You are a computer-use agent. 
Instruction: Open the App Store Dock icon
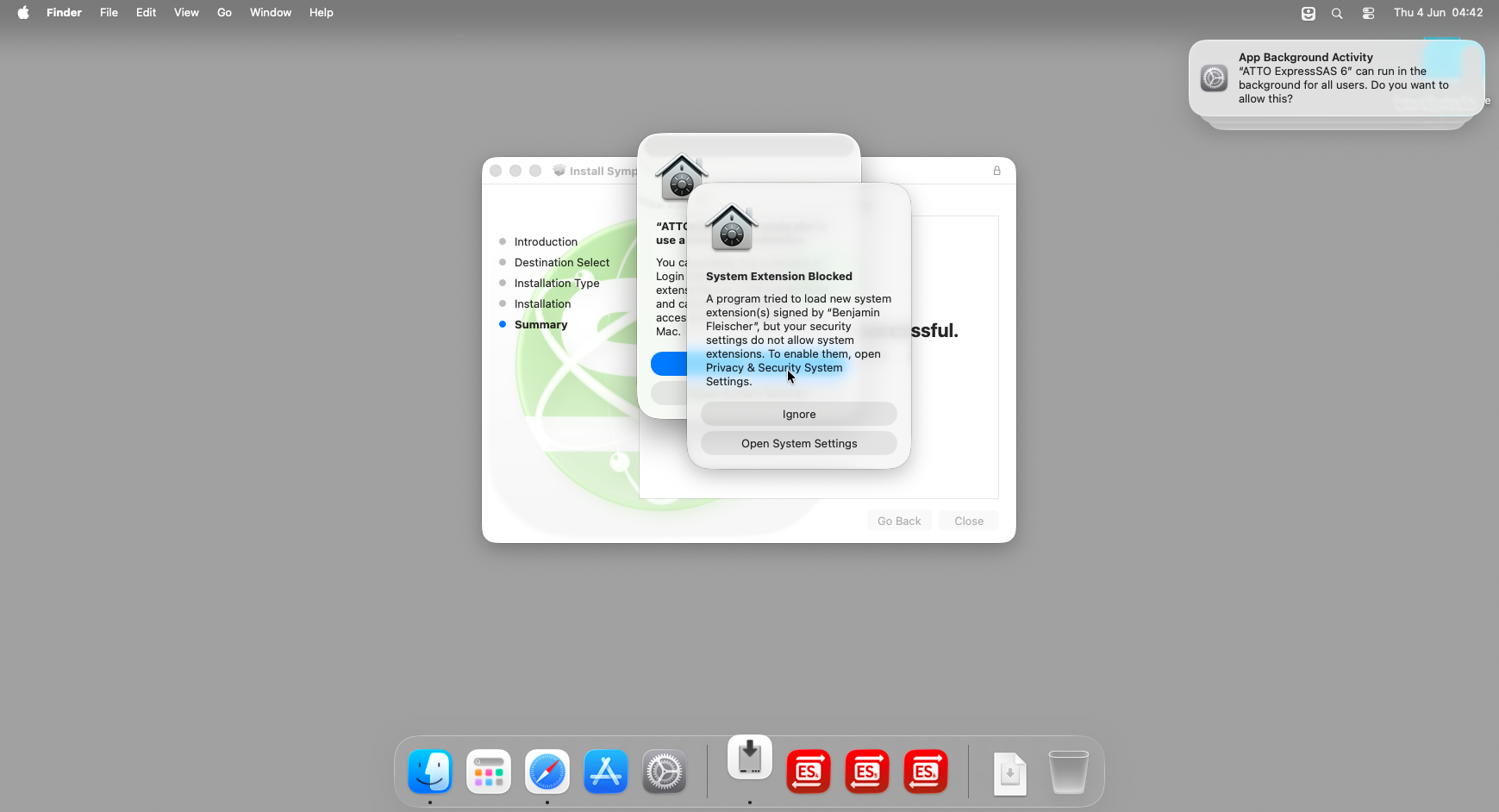click(x=606, y=771)
